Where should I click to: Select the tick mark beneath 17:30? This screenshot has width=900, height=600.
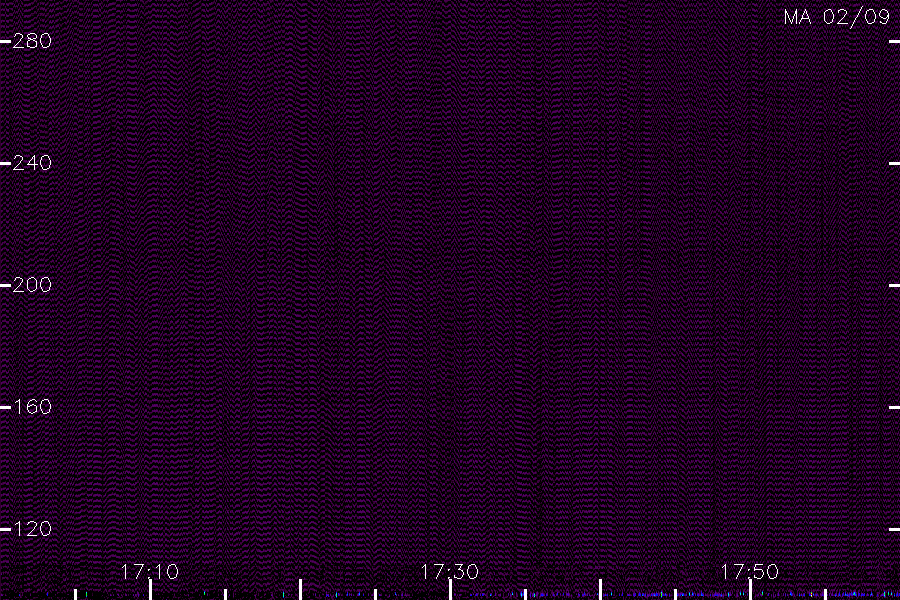tap(451, 590)
